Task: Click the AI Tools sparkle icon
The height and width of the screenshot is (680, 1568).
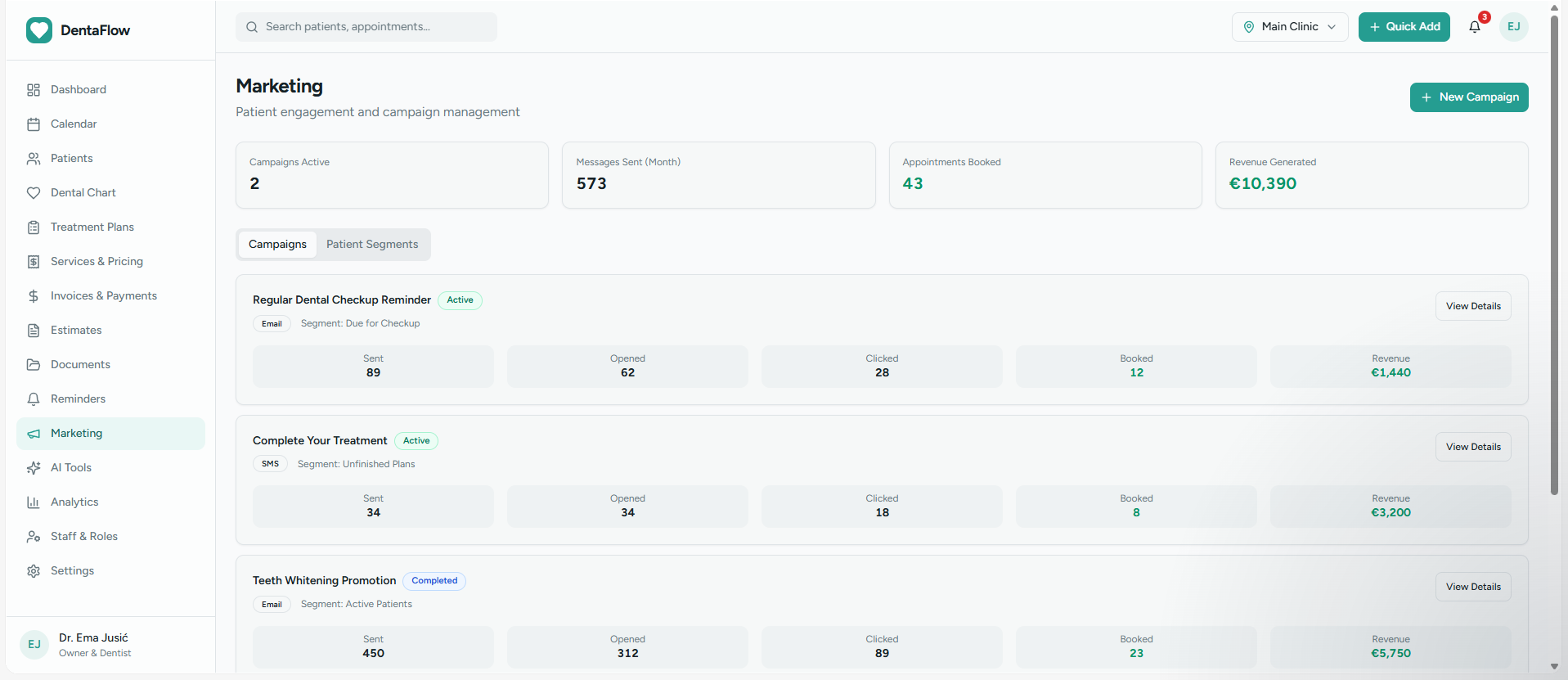Action: [34, 468]
